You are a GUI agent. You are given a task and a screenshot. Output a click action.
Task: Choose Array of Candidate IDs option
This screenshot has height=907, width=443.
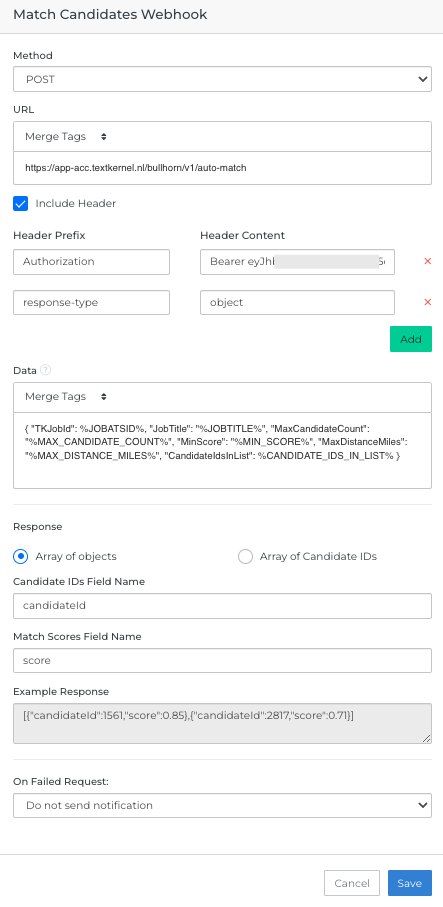pyautogui.click(x=245, y=556)
